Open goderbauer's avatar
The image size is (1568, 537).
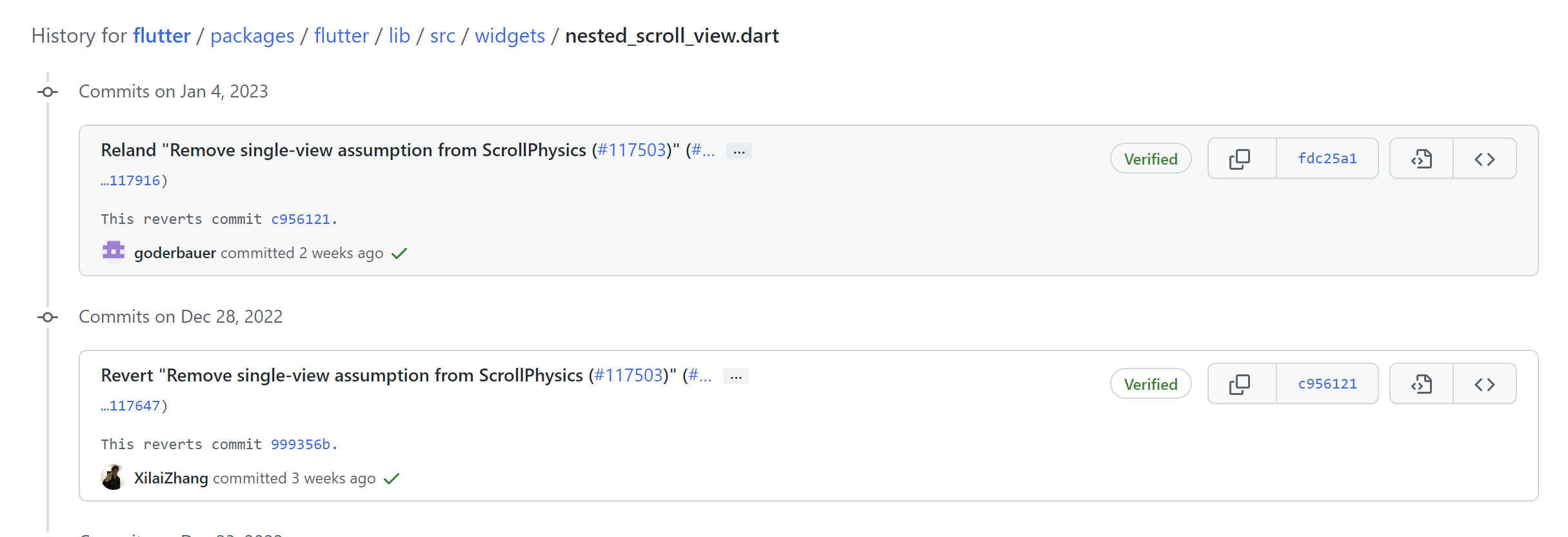click(114, 252)
